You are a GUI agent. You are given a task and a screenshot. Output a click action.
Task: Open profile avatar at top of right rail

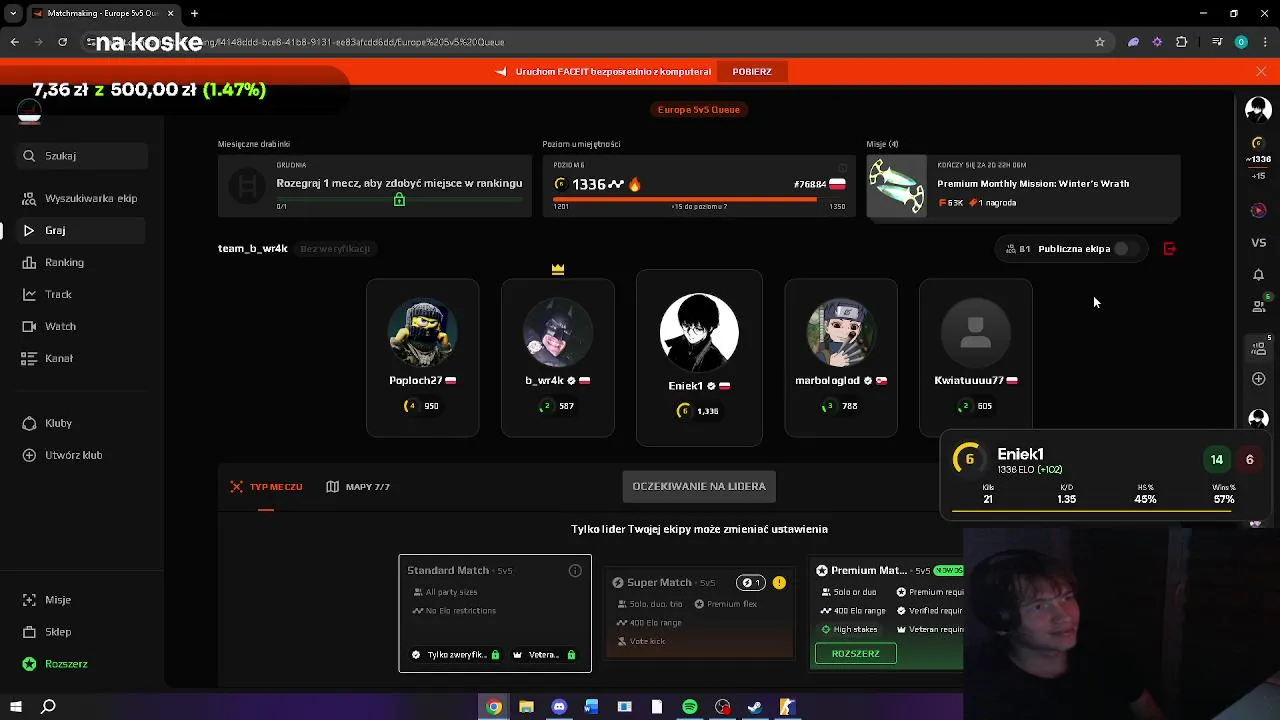pos(1258,110)
